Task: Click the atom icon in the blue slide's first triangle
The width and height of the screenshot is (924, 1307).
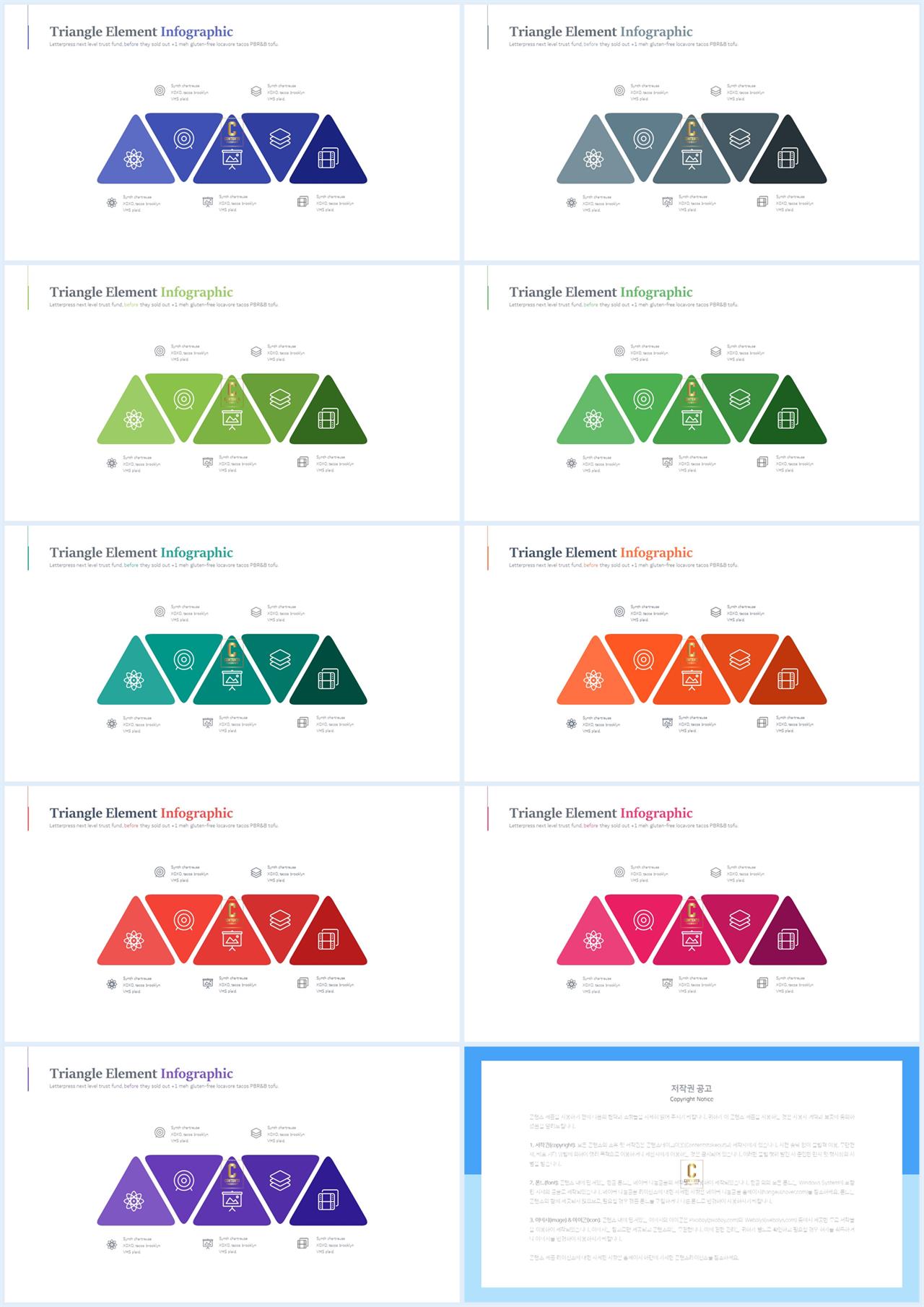Action: pyautogui.click(x=134, y=159)
